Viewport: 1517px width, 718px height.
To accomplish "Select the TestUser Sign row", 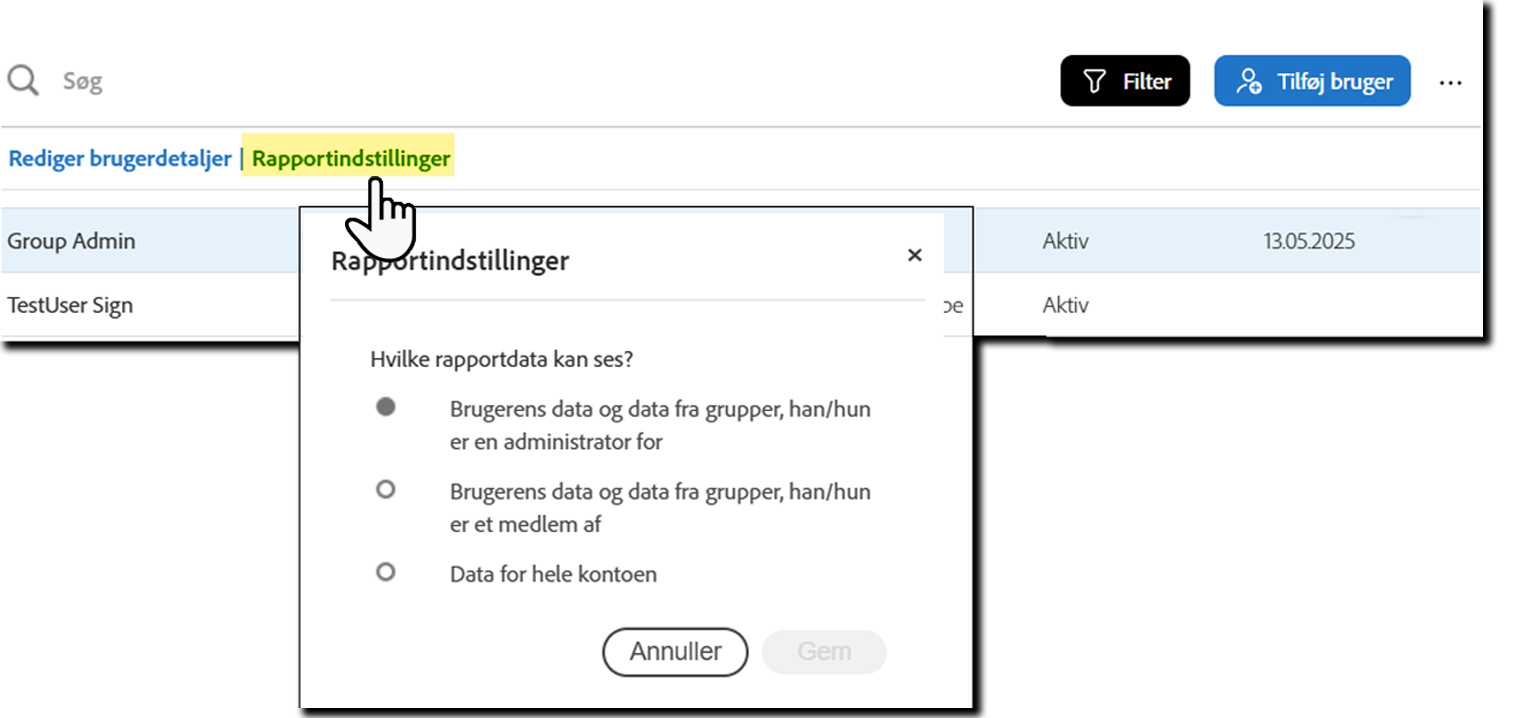I will coord(70,305).
